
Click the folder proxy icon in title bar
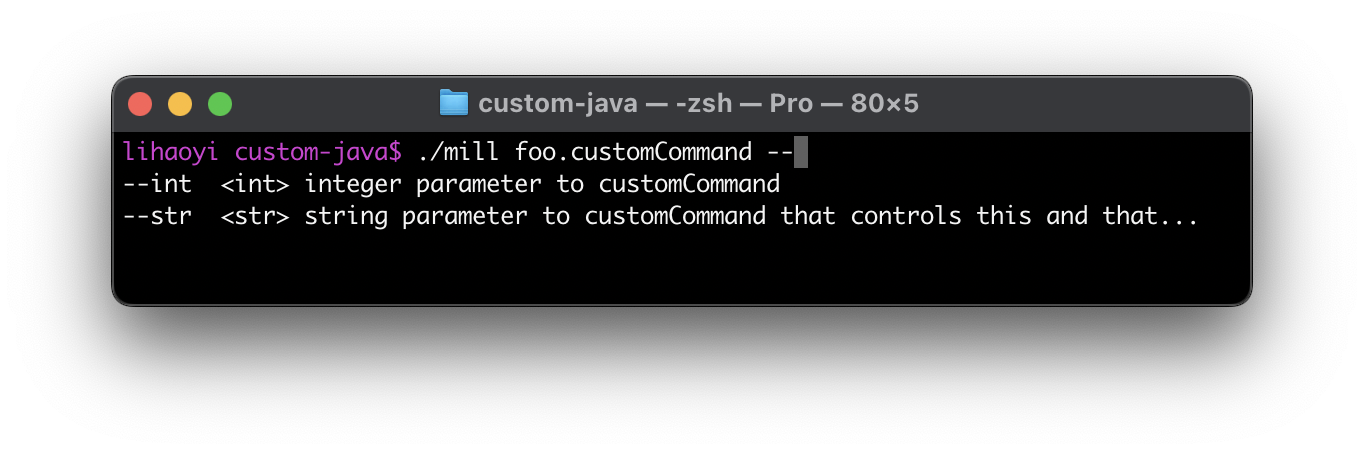click(x=454, y=103)
